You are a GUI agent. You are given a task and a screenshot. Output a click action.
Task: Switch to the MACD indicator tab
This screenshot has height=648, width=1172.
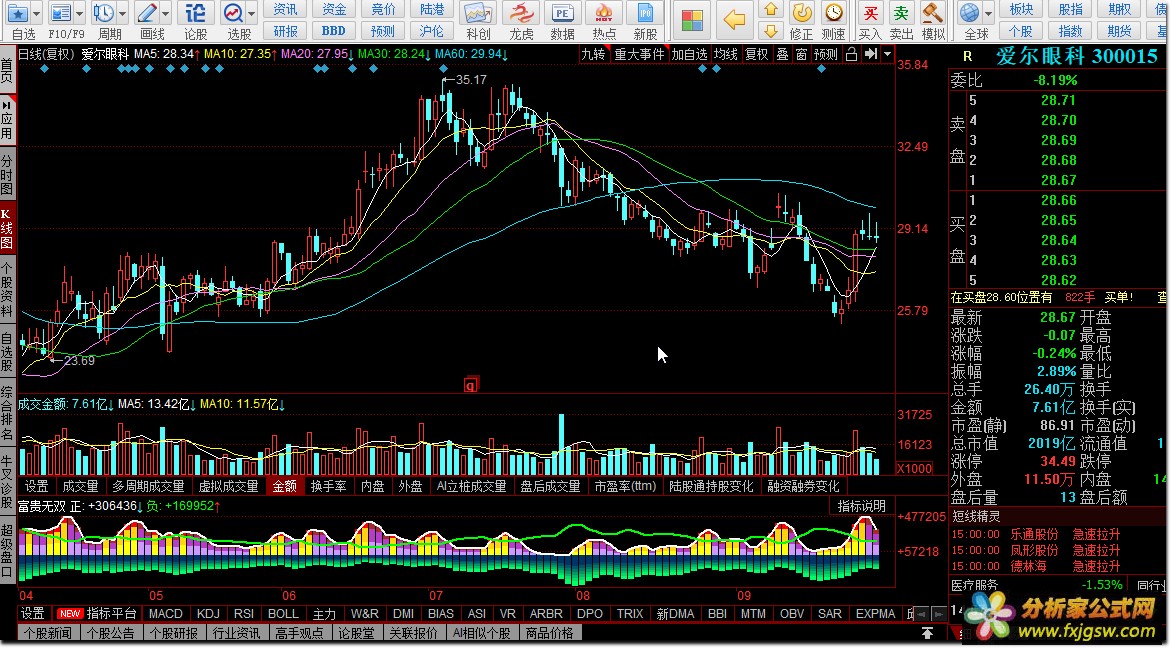click(x=166, y=614)
